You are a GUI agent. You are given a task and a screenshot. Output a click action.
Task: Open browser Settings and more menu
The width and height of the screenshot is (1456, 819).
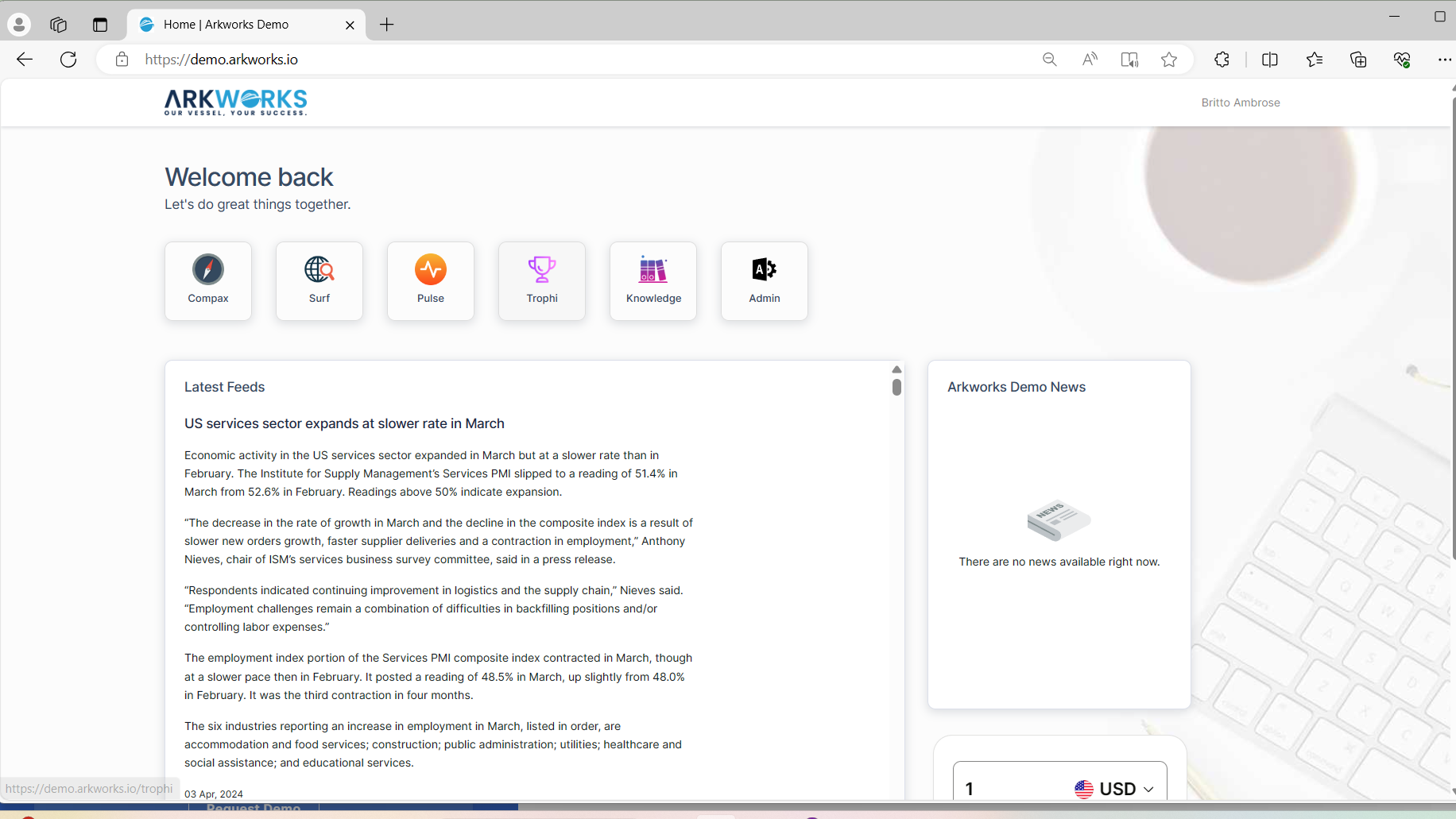pyautogui.click(x=1444, y=60)
